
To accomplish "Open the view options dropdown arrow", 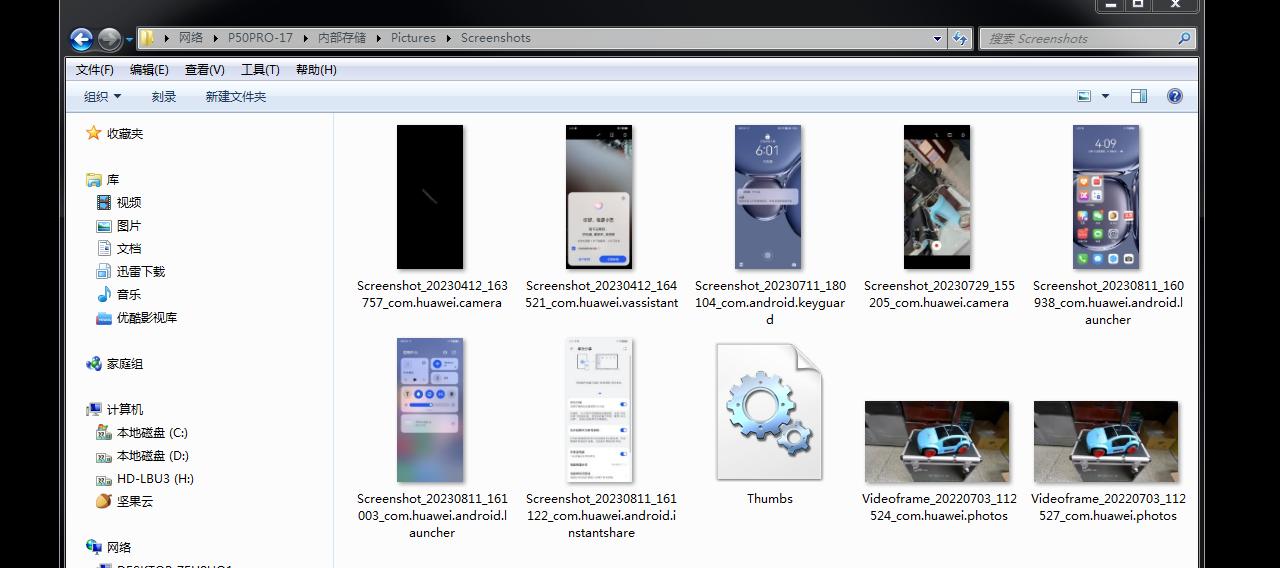I will (1105, 96).
